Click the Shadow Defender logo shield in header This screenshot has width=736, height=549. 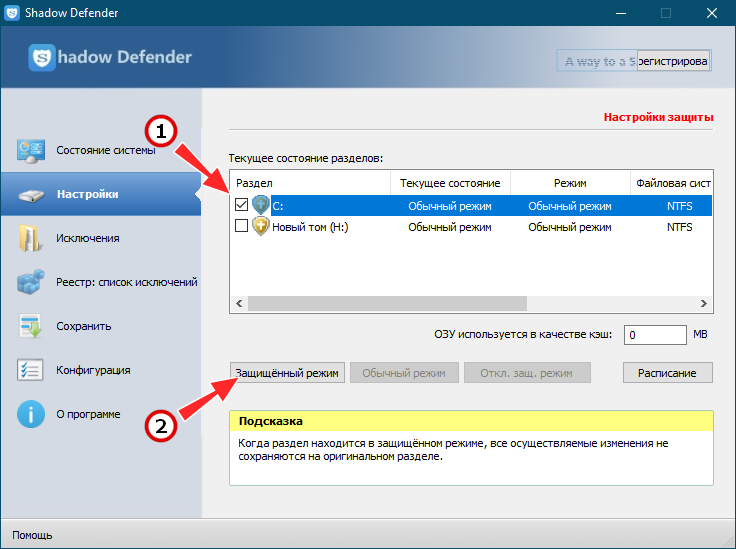pos(42,57)
